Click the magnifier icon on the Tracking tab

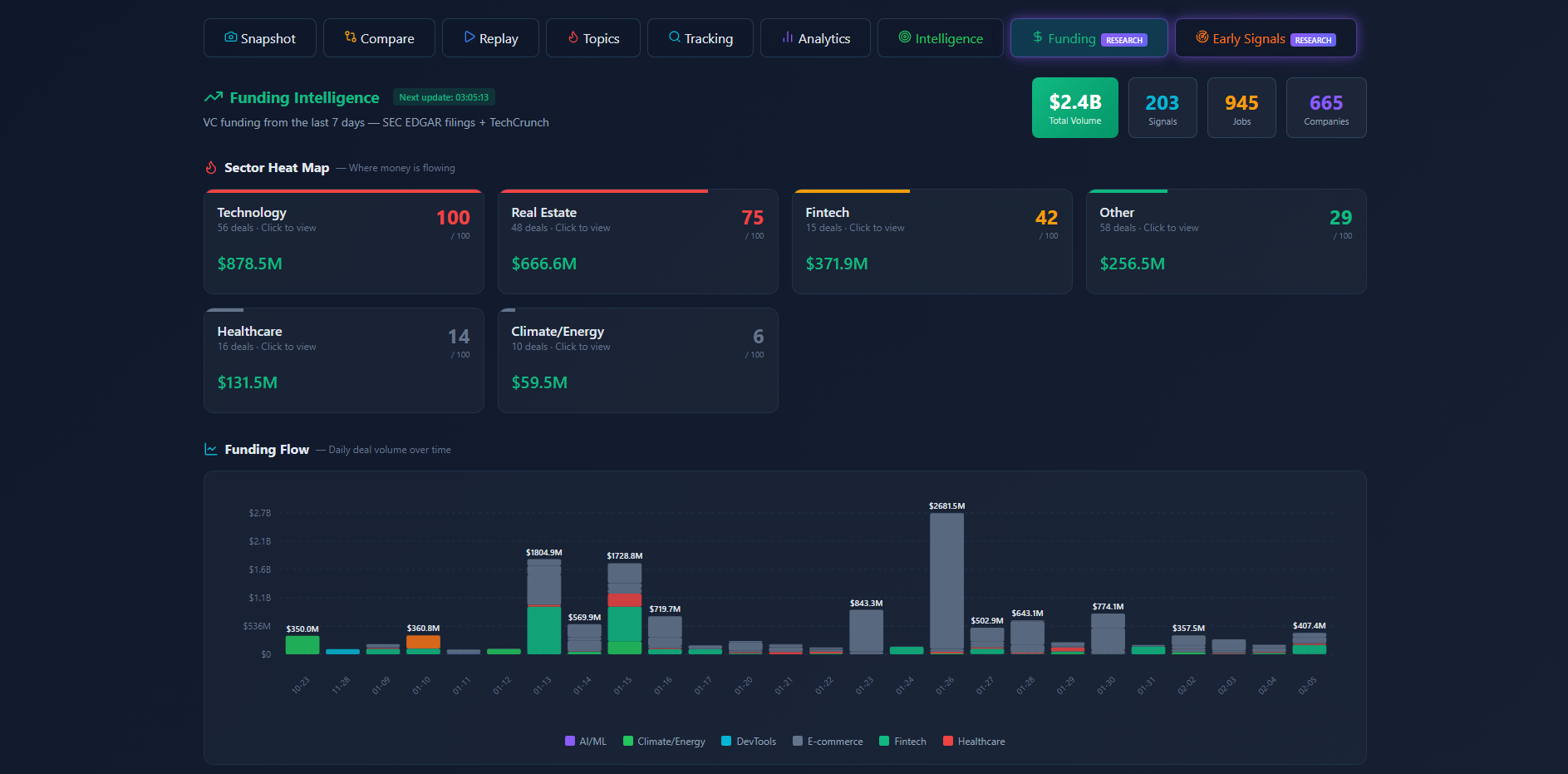674,37
